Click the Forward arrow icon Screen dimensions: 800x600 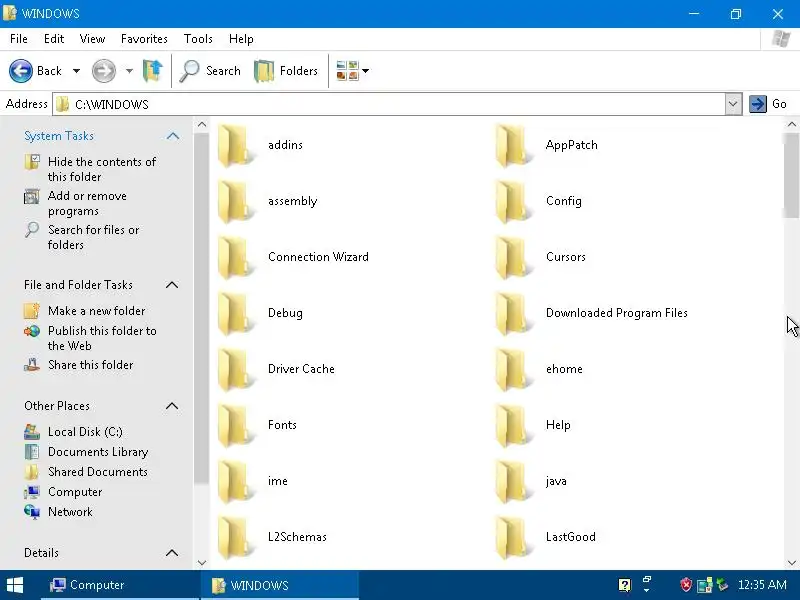click(x=104, y=71)
